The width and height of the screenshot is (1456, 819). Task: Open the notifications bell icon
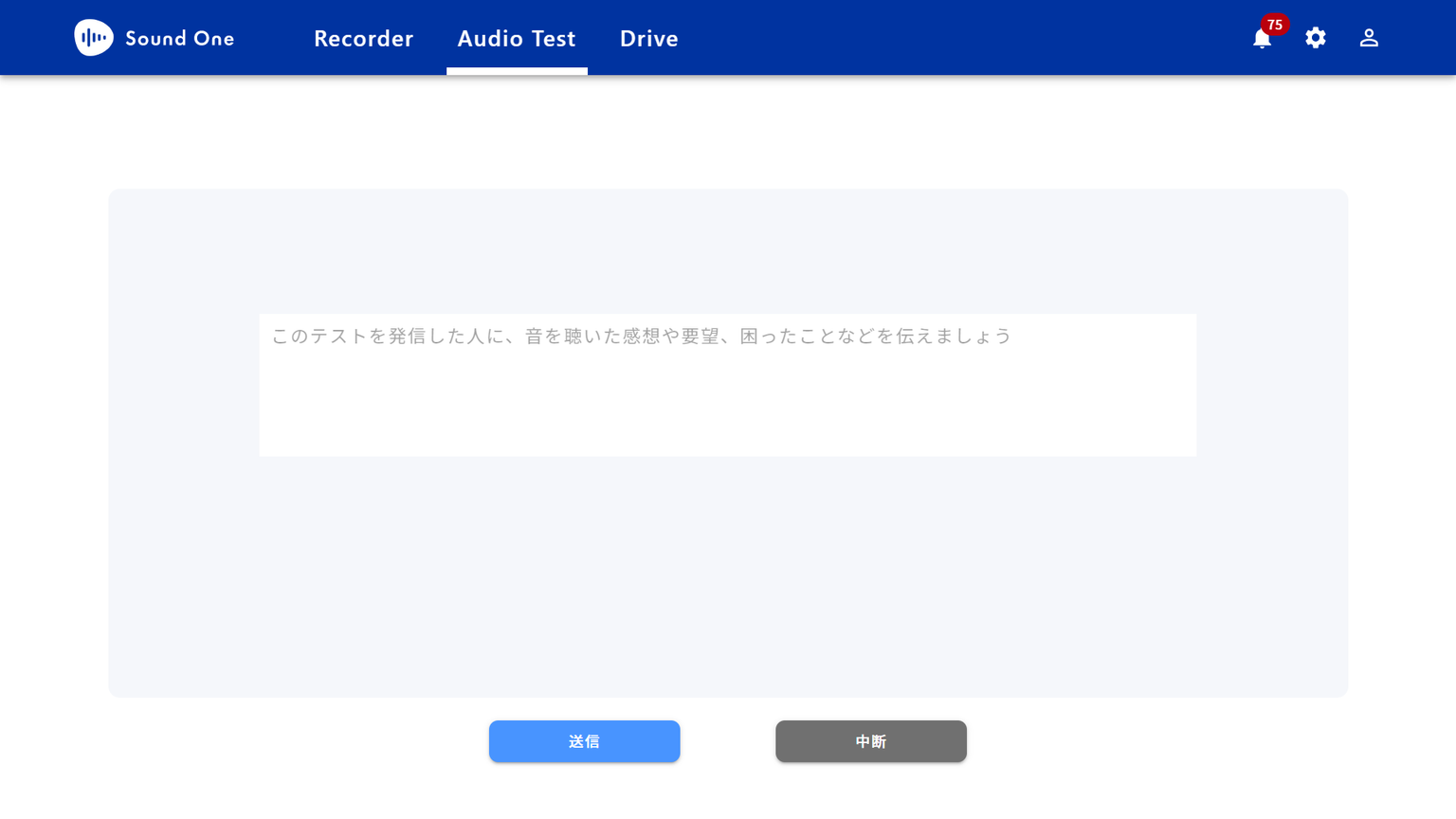pyautogui.click(x=1262, y=39)
